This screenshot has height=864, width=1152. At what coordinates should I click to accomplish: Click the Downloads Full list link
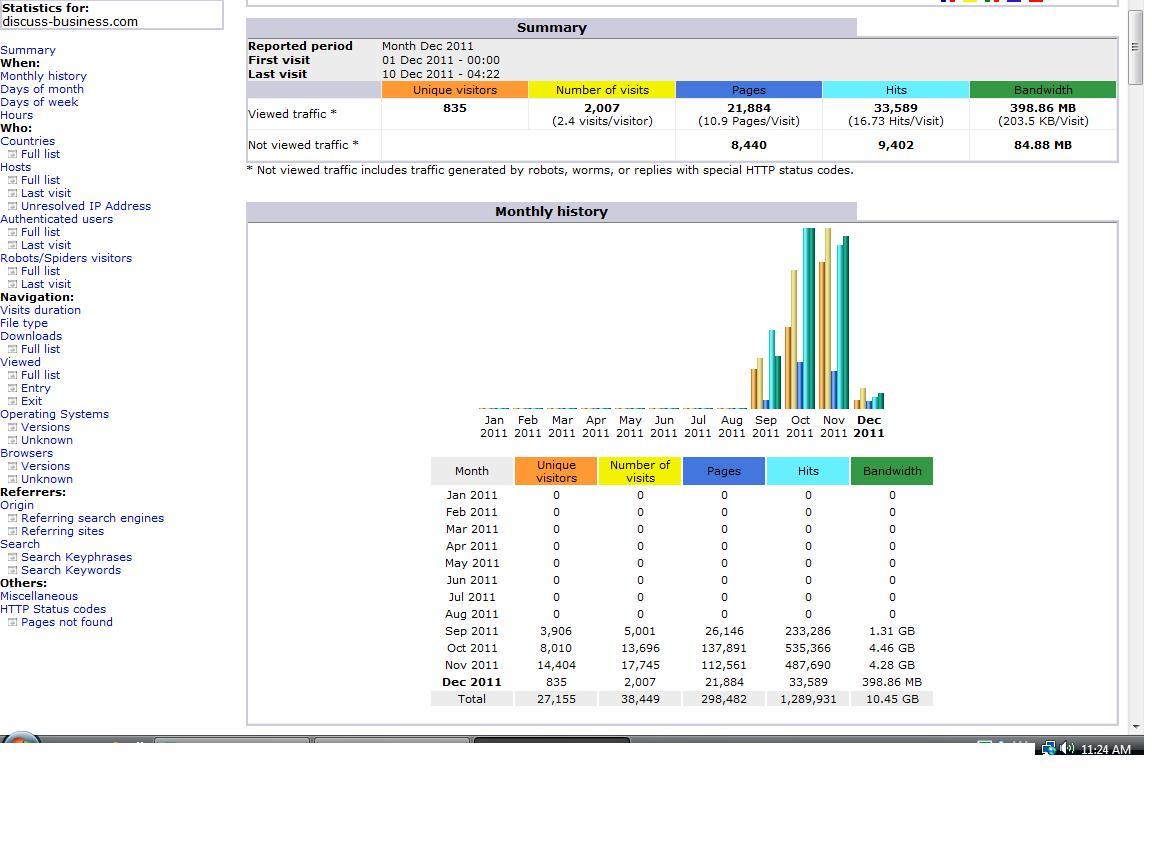(40, 349)
